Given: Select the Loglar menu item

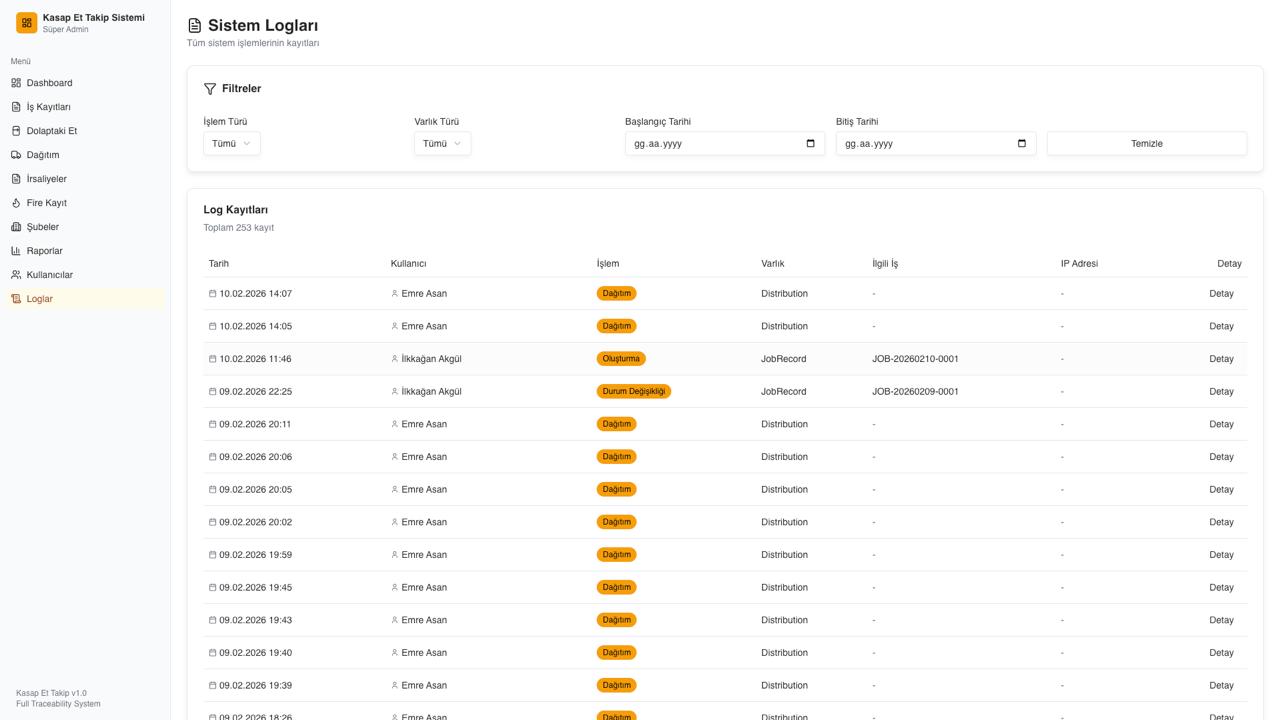Looking at the screenshot, I should point(40,299).
